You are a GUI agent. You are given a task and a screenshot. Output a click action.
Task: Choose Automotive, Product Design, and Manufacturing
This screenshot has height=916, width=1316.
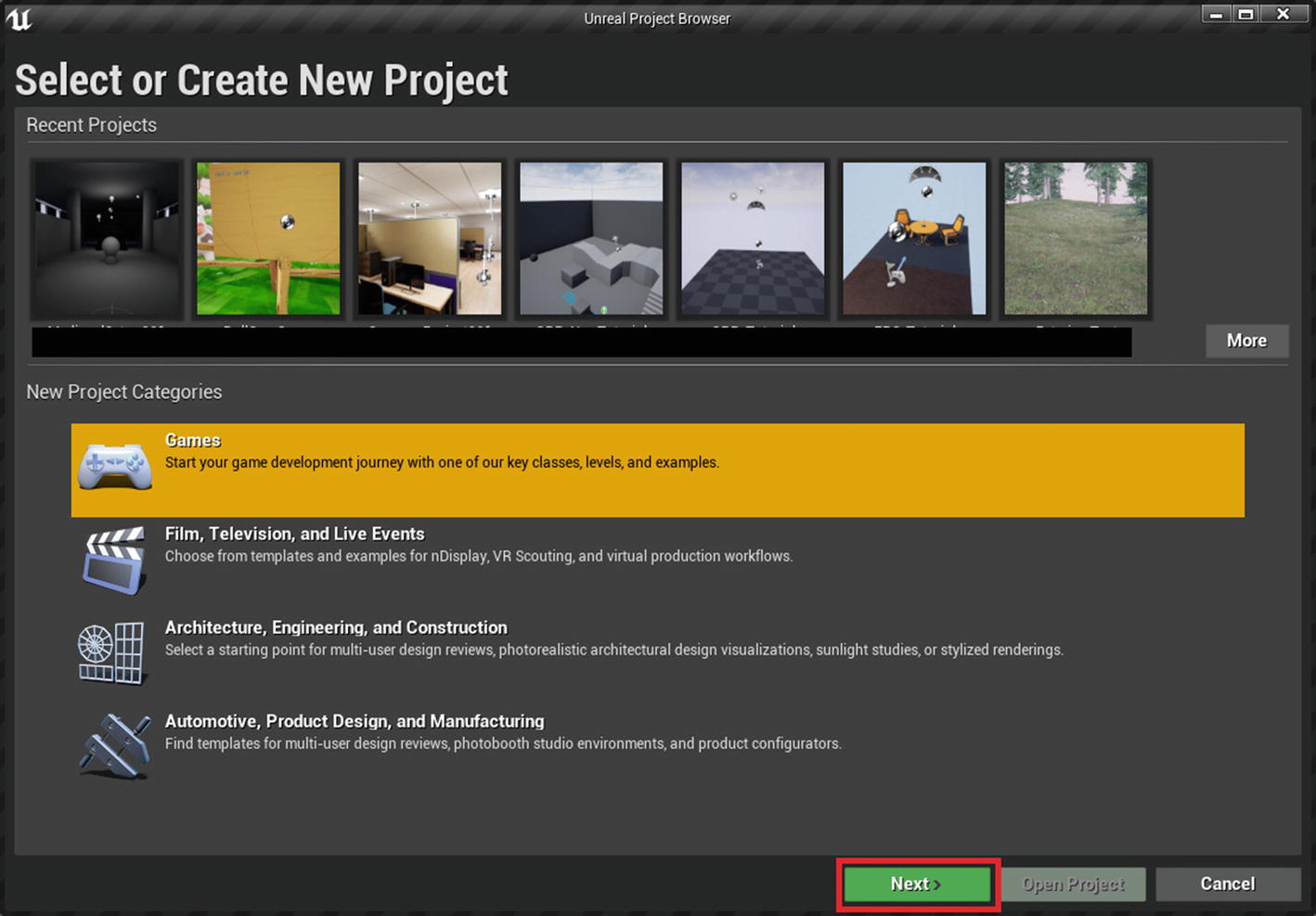pos(355,721)
